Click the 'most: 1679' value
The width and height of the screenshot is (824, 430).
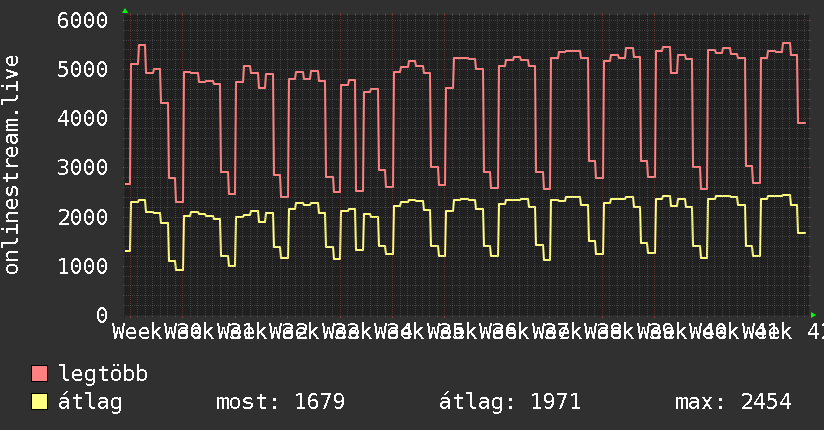pyautogui.click(x=281, y=402)
